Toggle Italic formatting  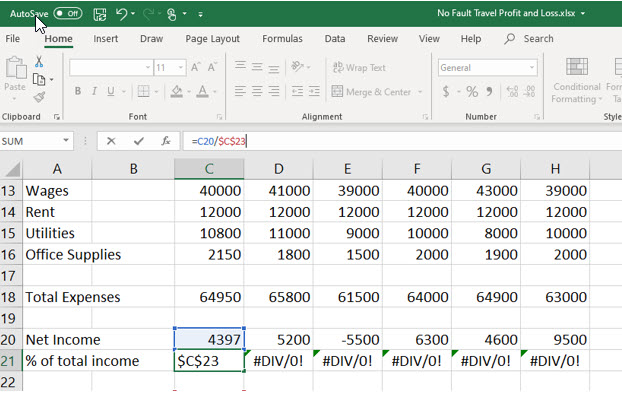coord(94,91)
